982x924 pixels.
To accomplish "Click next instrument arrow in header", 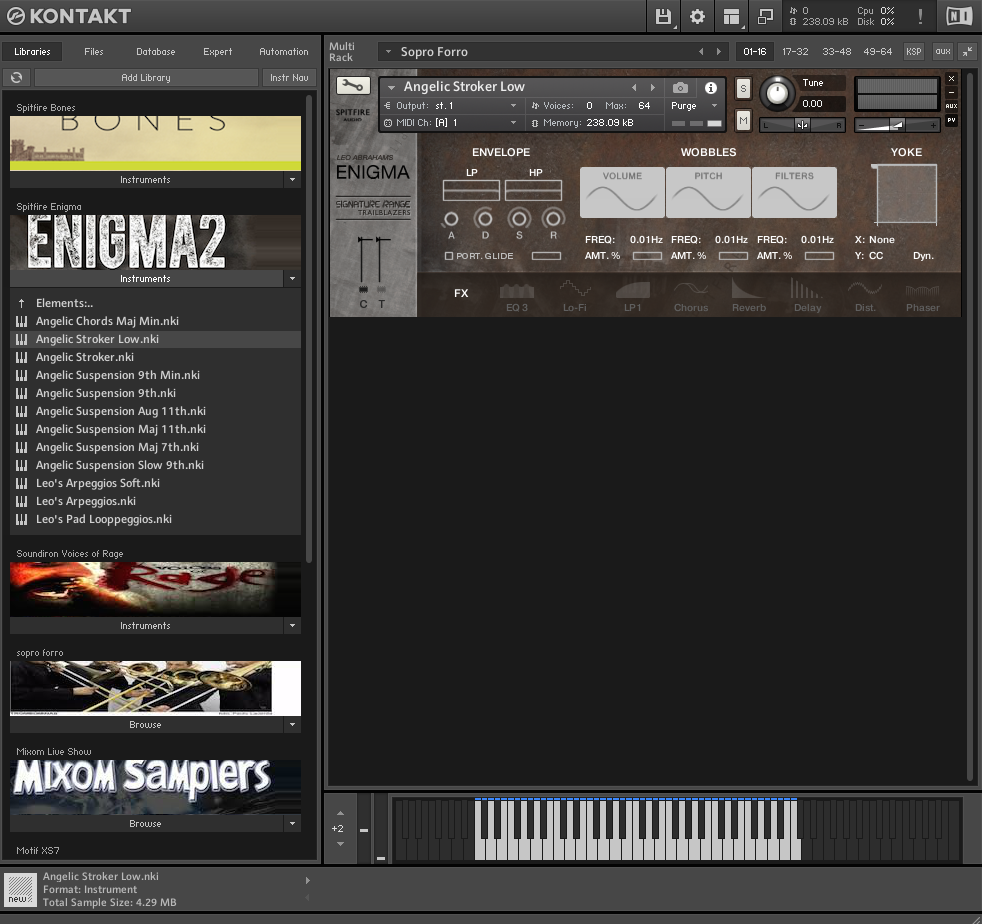I will (653, 87).
